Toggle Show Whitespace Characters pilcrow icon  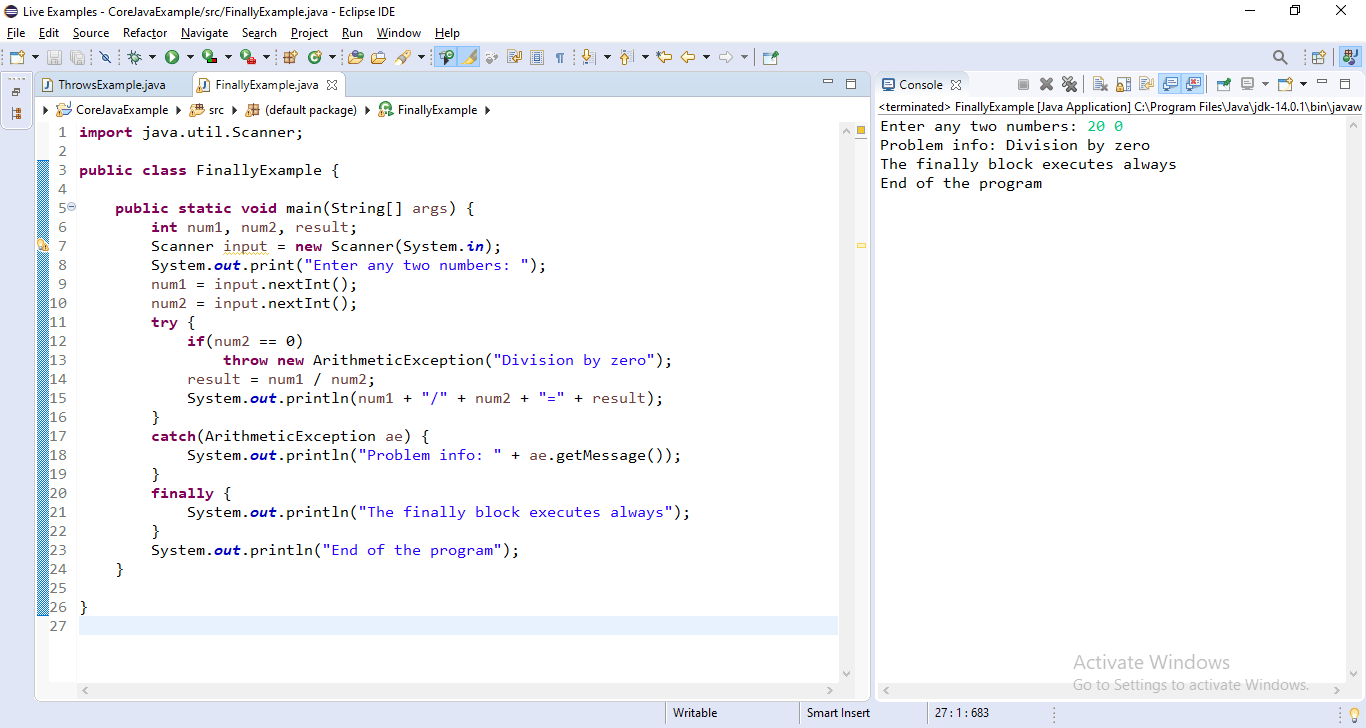click(560, 57)
